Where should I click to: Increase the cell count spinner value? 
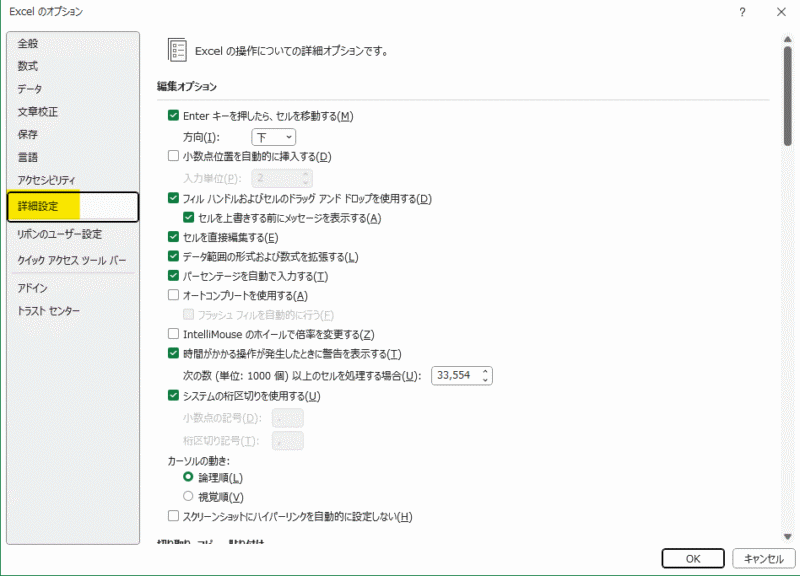click(x=485, y=371)
